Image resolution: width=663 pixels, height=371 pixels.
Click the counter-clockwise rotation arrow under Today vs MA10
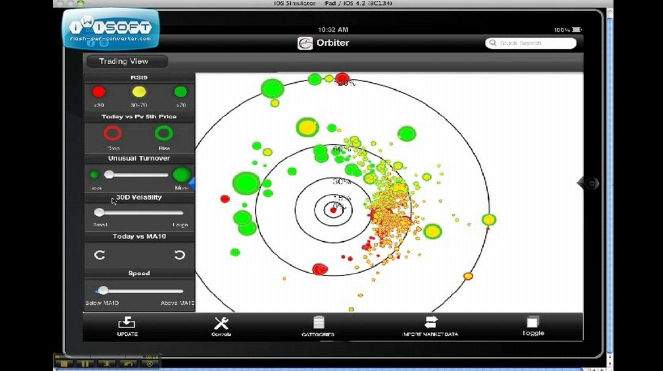[x=99, y=255]
